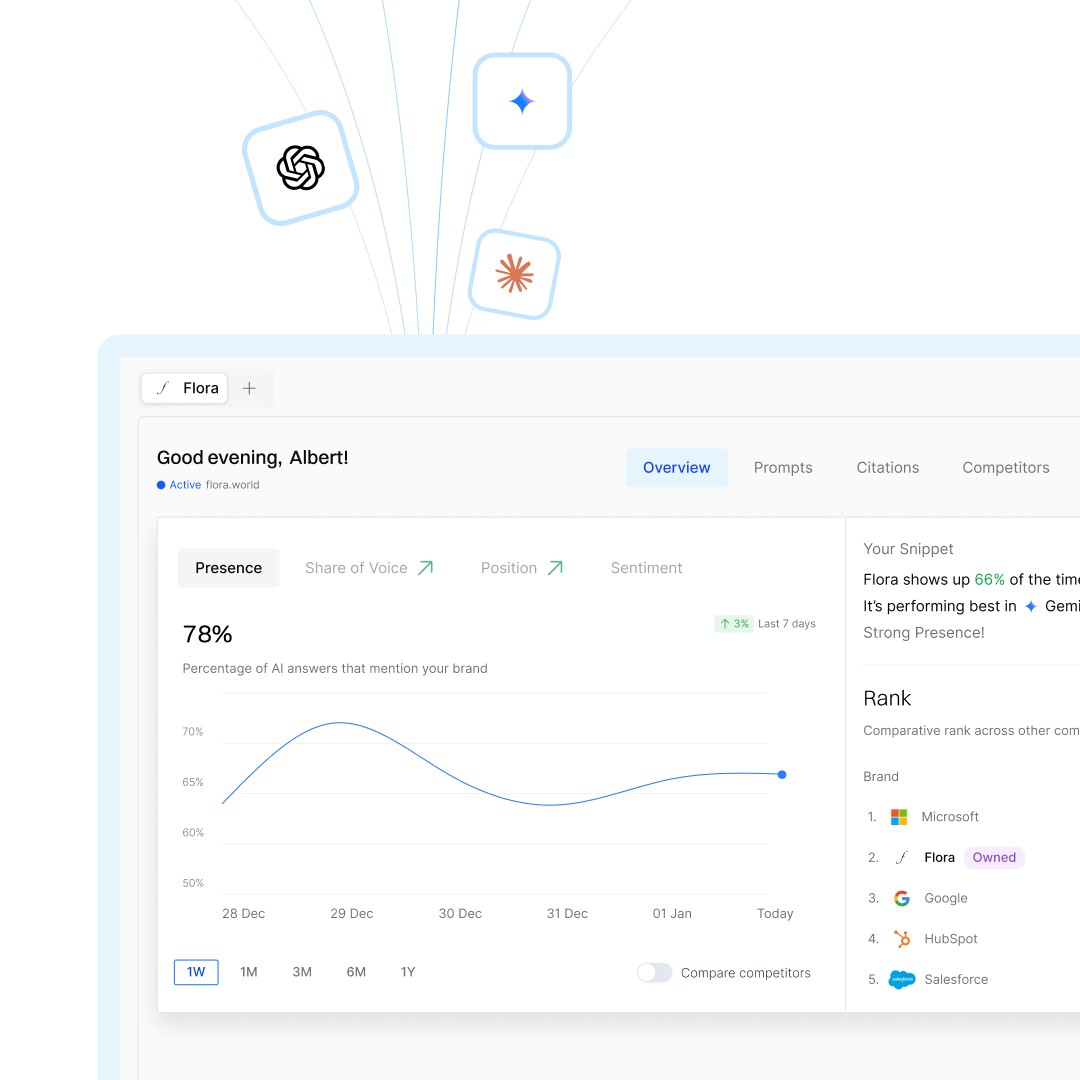Viewport: 1080px width, 1080px height.
Task: Toggle Compare competitors switch
Action: (654, 973)
